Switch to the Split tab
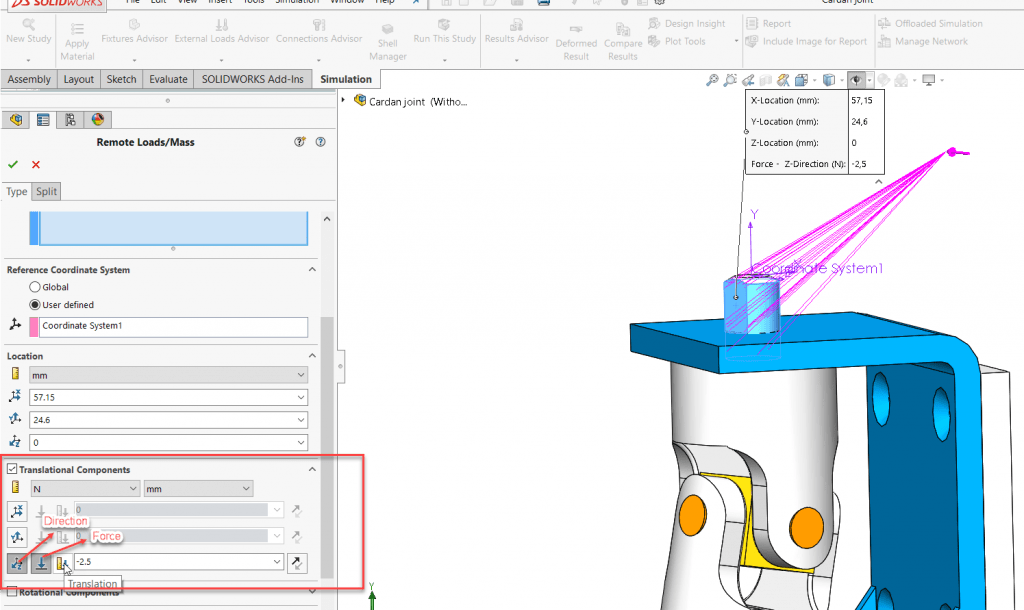The width and height of the screenshot is (1024, 610). tap(46, 191)
